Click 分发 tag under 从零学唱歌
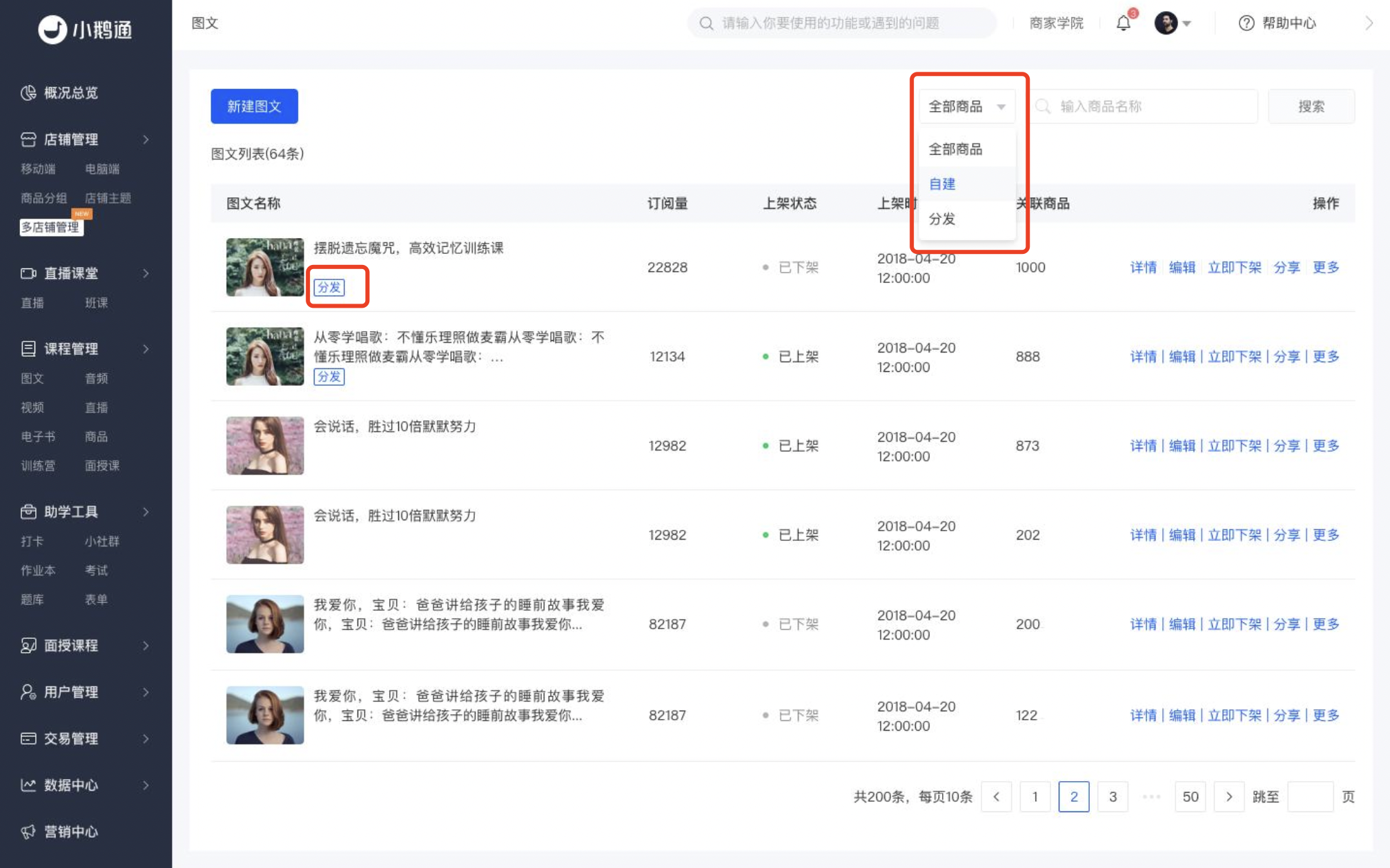1390x868 pixels. click(x=329, y=377)
